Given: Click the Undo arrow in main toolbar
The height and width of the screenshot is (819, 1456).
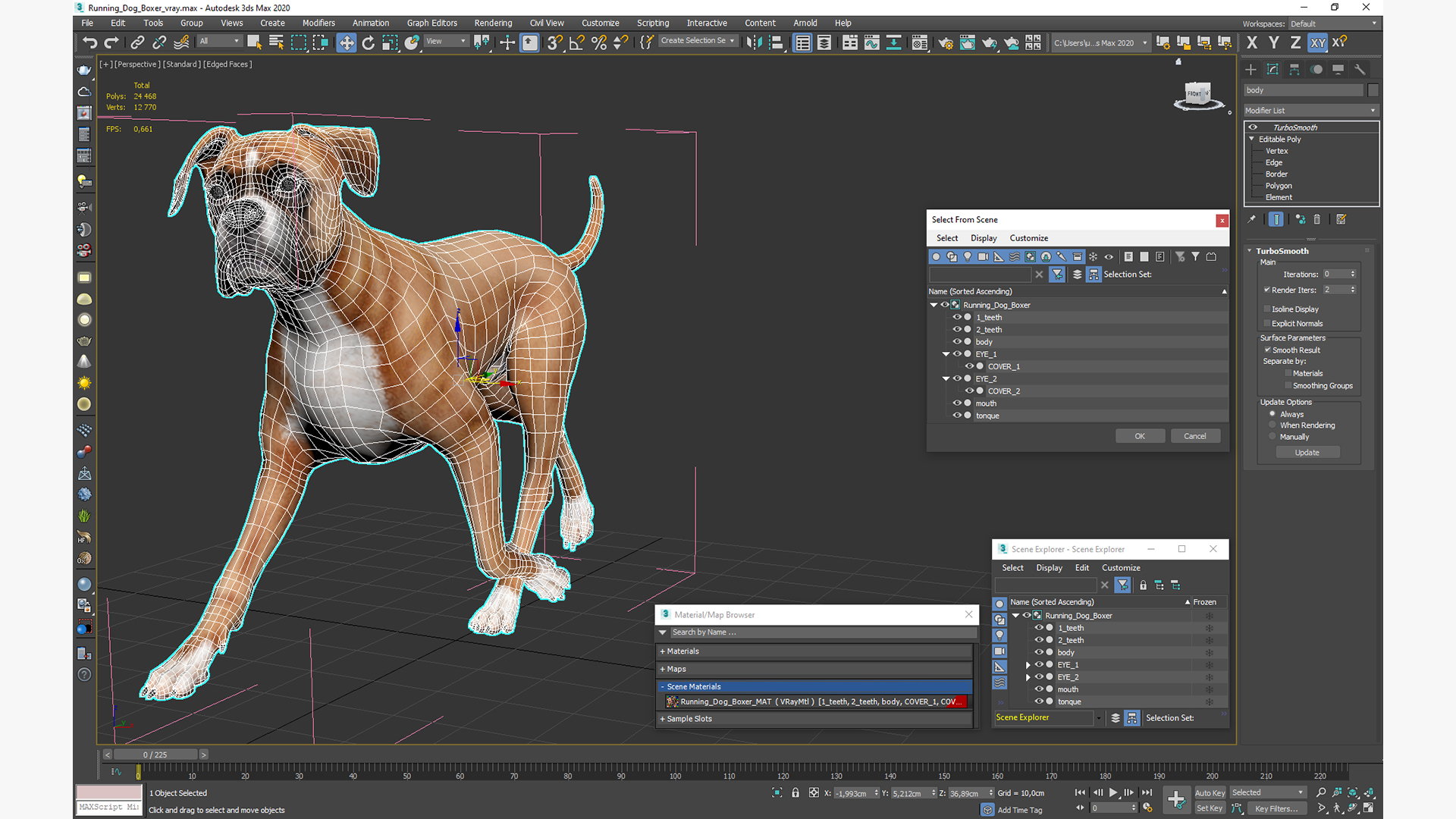Looking at the screenshot, I should click(89, 42).
